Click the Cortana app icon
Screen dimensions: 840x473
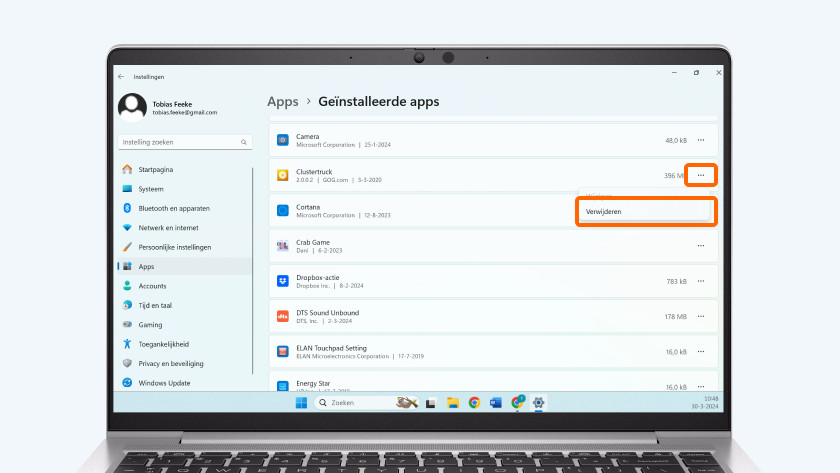[x=283, y=211]
